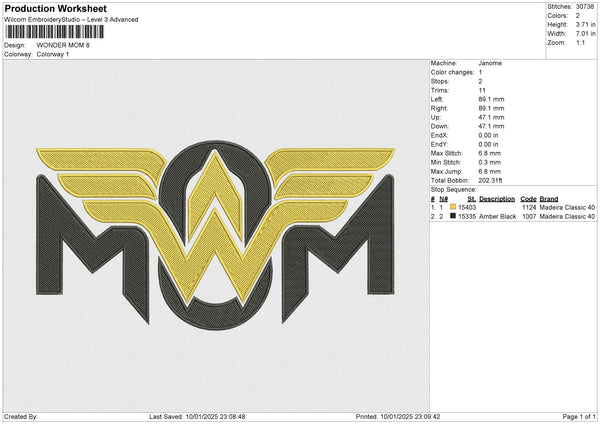This screenshot has height=424, width=600.
Task: Click the 'Wilcom EmbroideryStudio – Level 3 Advanced' text
Action: (71, 20)
